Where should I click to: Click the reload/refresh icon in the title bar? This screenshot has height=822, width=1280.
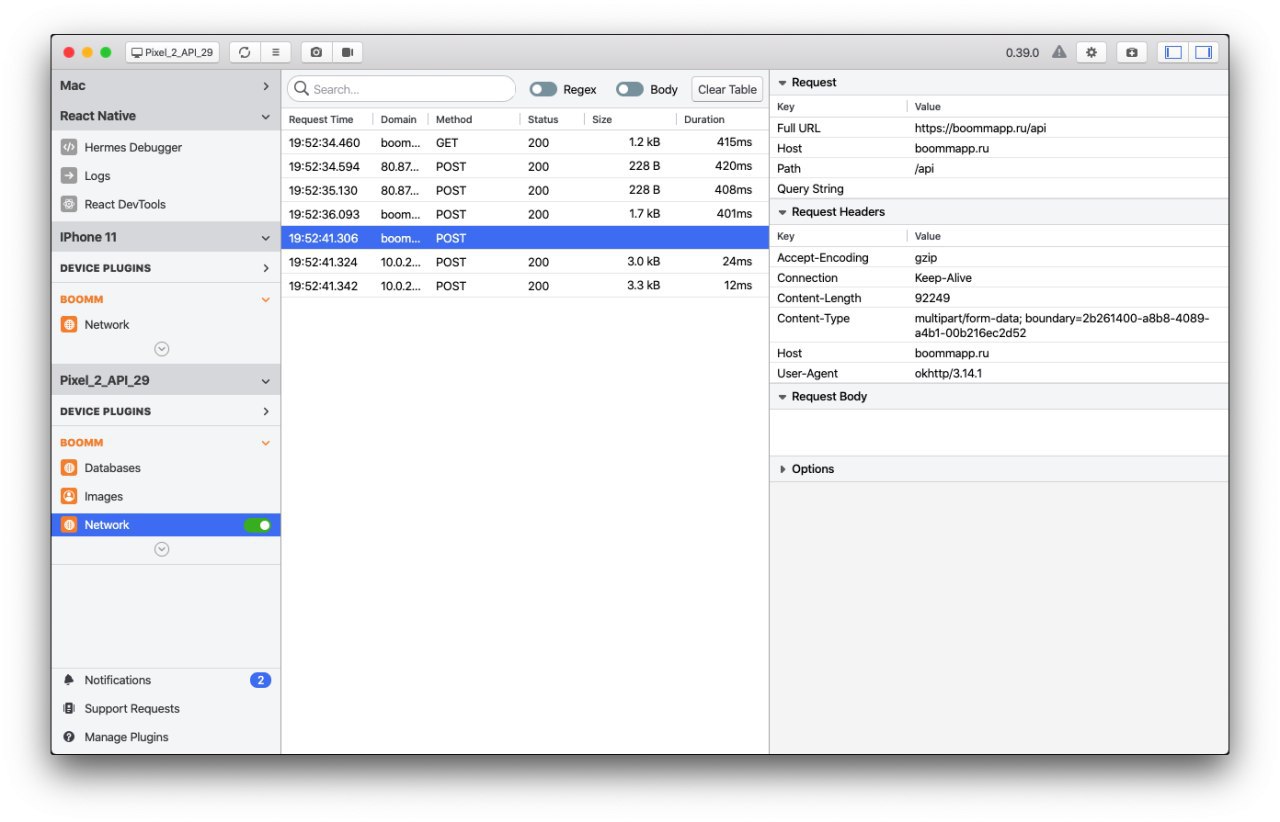pos(245,52)
